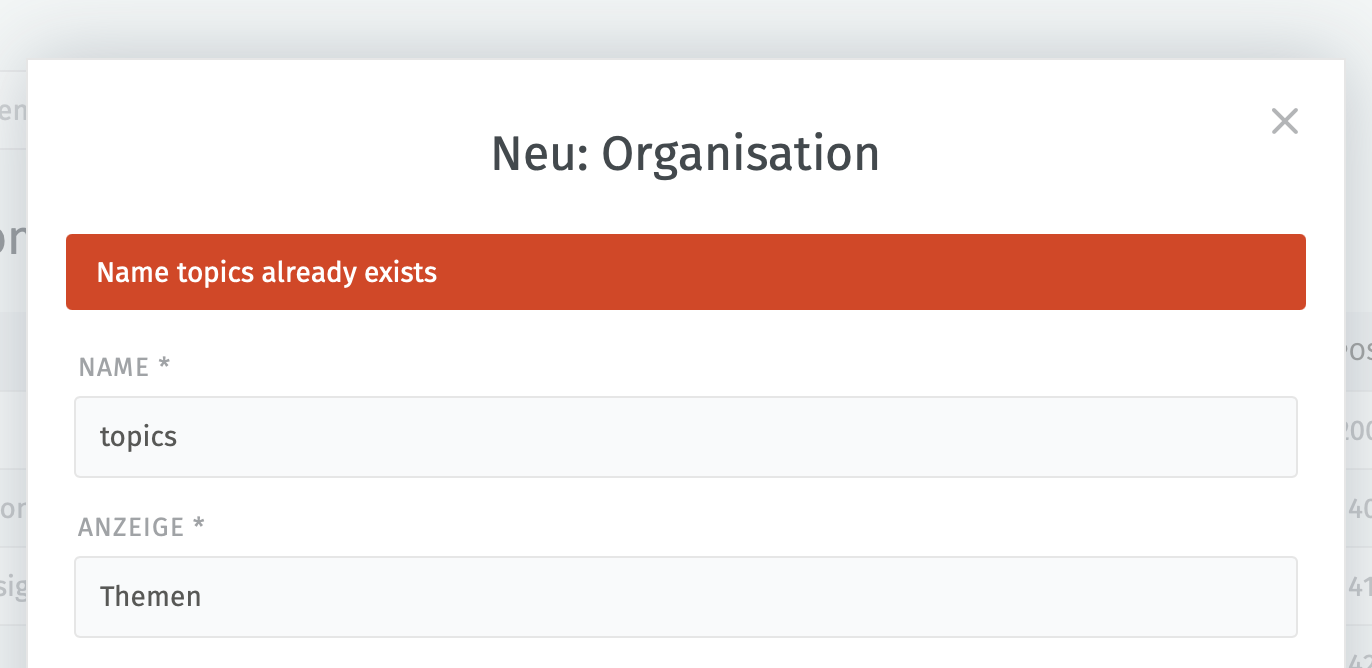Click the required asterisk beside ANZEIGE
This screenshot has height=668, width=1372.
pyautogui.click(x=199, y=525)
